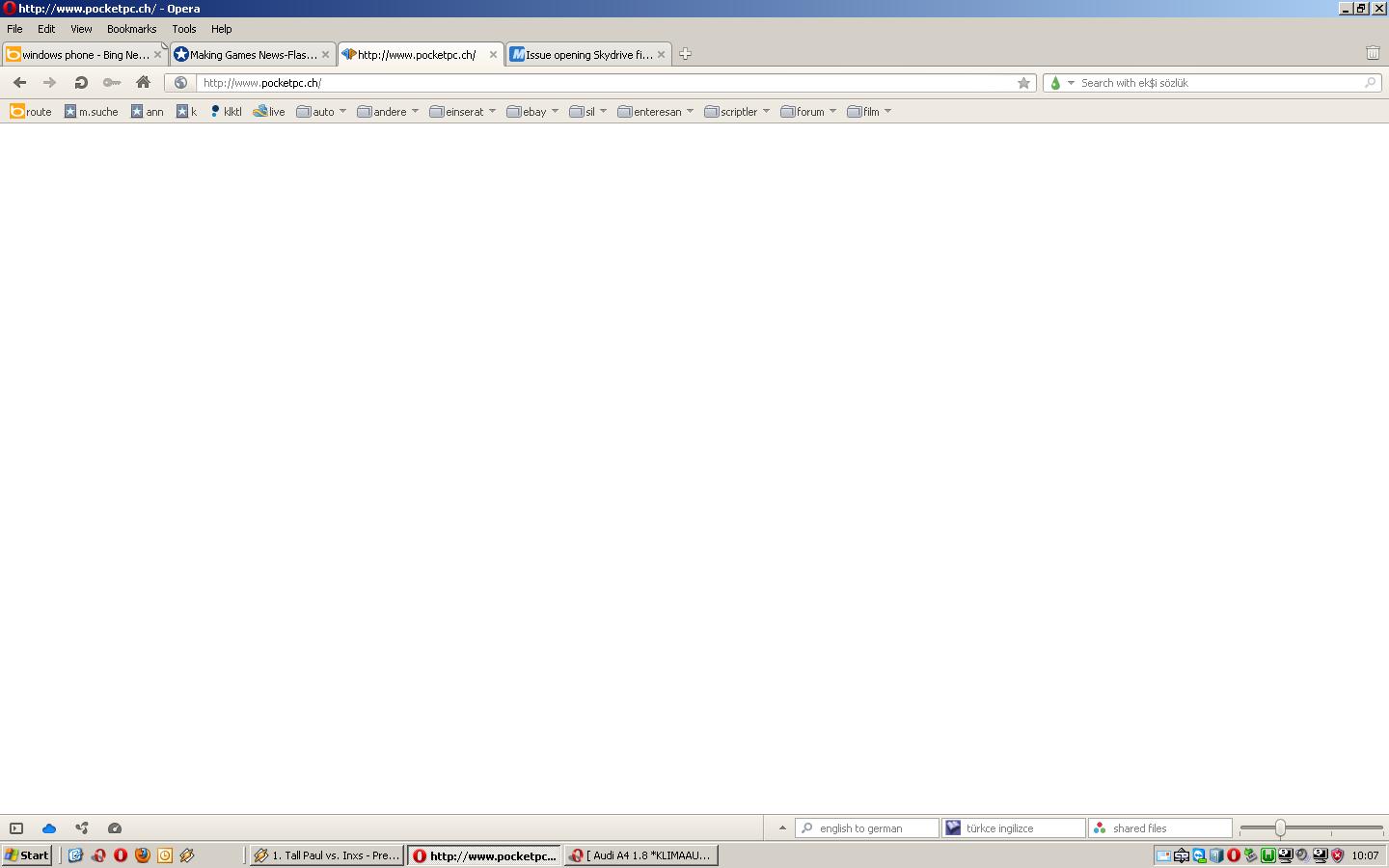Viewport: 1389px width, 868px height.
Task: Open the Help menu
Action: click(x=222, y=29)
